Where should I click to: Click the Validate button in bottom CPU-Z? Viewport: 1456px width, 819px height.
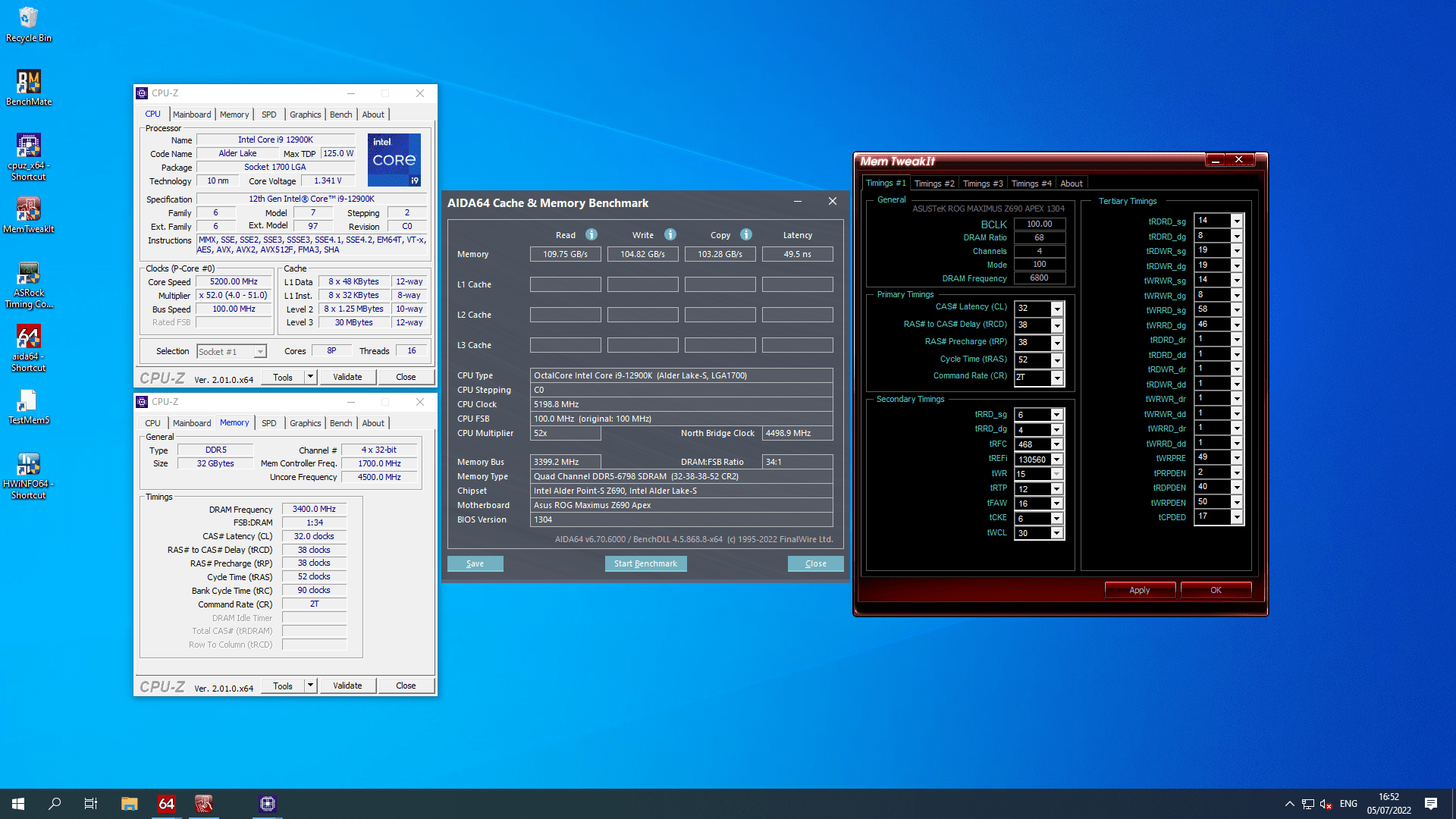(x=347, y=686)
